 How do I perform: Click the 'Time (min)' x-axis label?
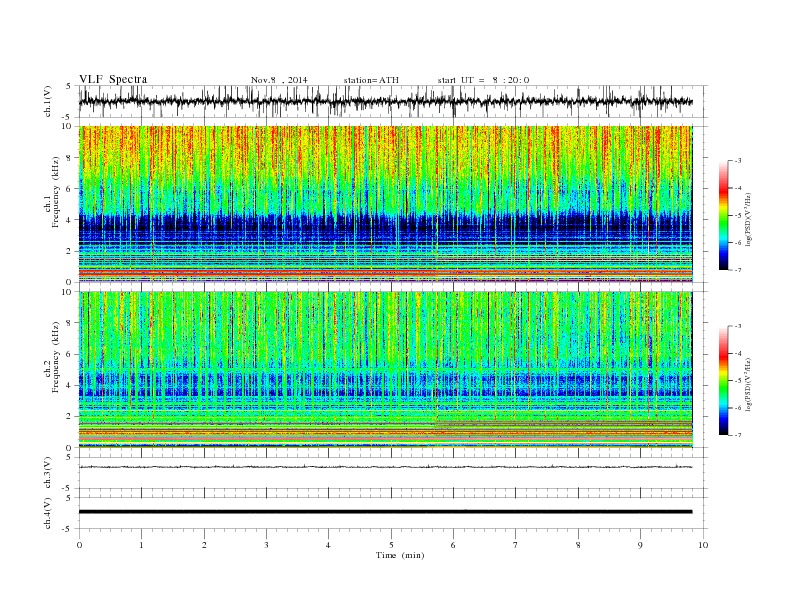[x=400, y=555]
